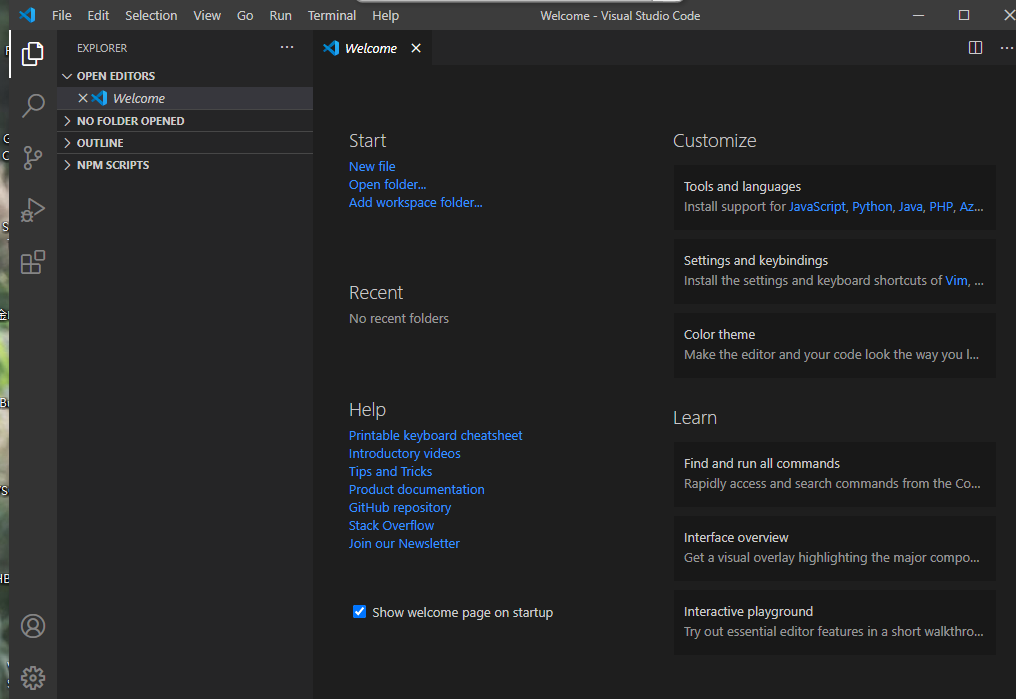The image size is (1016, 699).
Task: Open the Run and Debug view
Action: (32, 210)
